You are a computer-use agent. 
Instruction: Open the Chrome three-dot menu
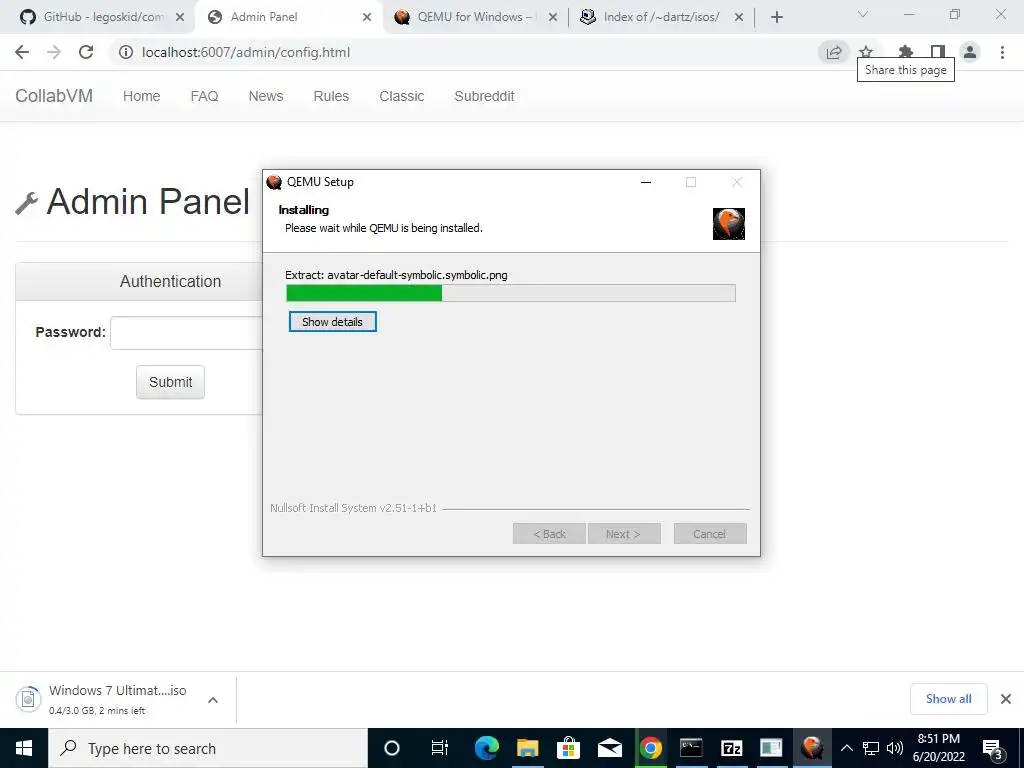pyautogui.click(x=1002, y=52)
